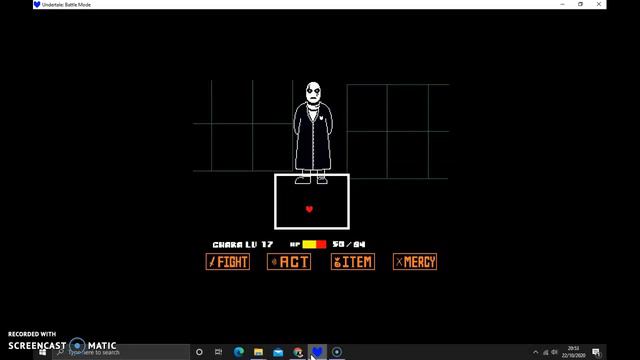Image resolution: width=640 pixels, height=360 pixels.
Task: Open the network status tray icon
Action: tap(546, 352)
